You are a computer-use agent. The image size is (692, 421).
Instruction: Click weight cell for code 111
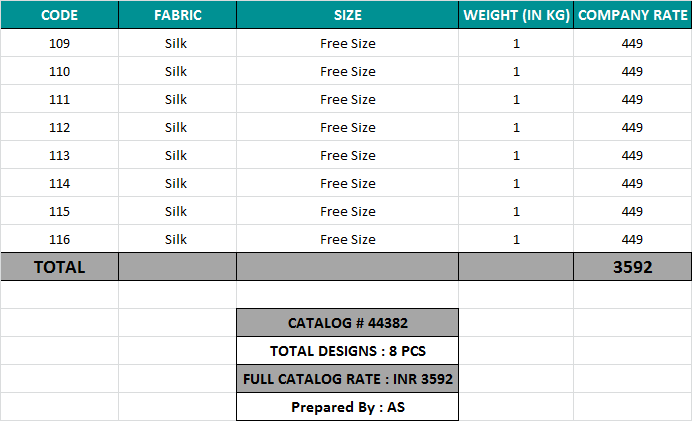(x=516, y=99)
